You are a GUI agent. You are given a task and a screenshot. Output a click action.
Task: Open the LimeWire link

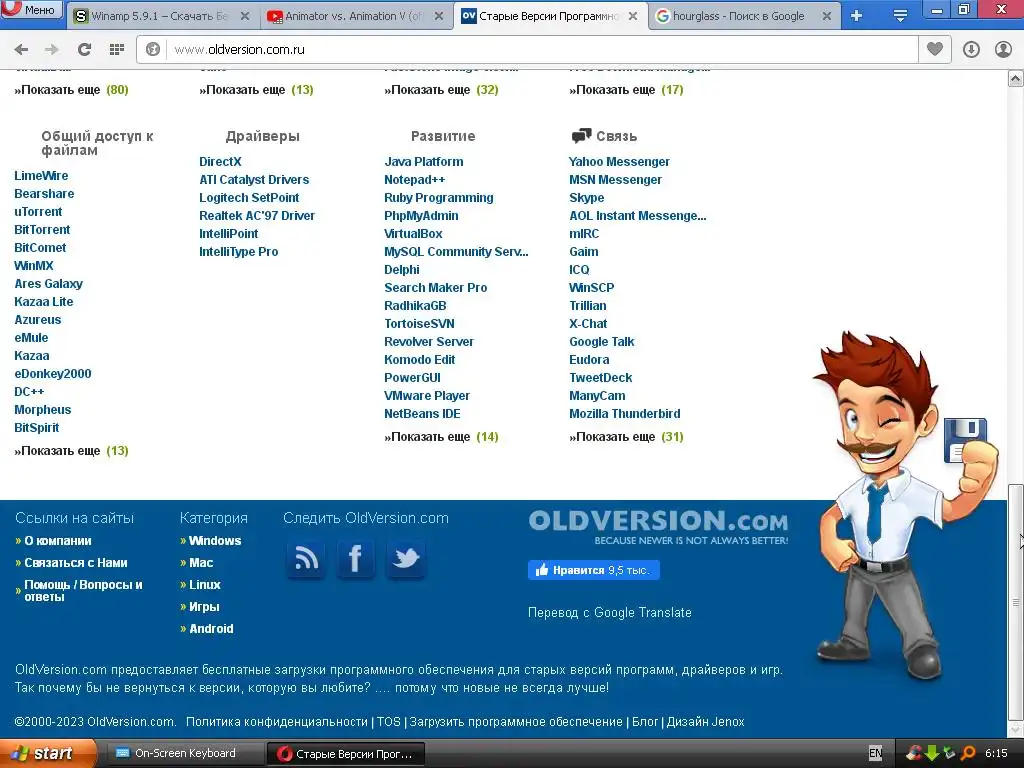click(x=41, y=176)
